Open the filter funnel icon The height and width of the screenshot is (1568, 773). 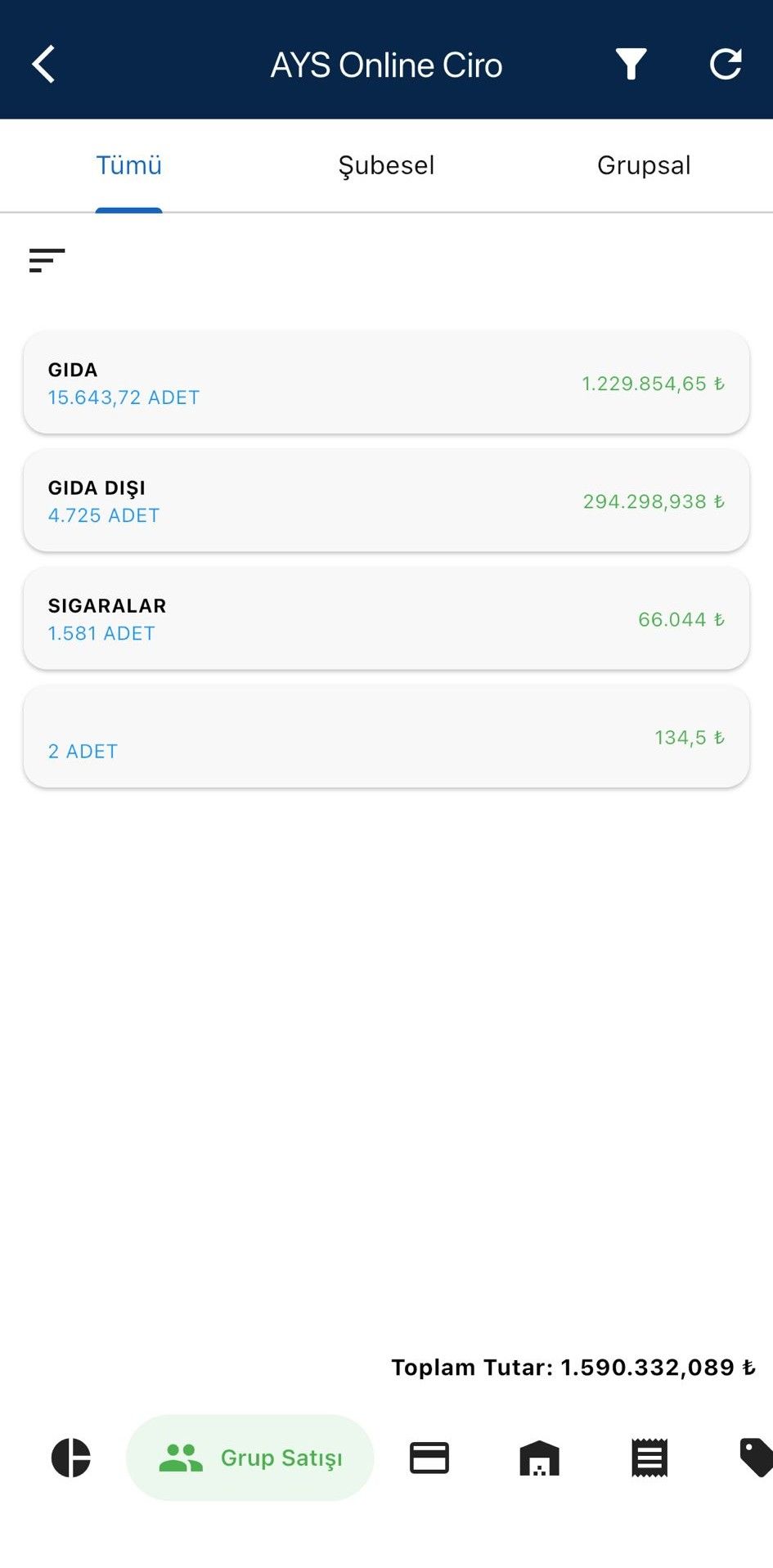click(x=631, y=65)
